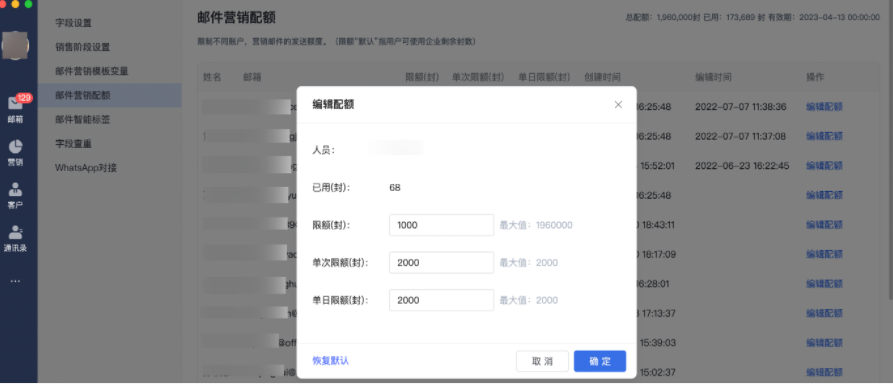Viewport: 893px width, 384px height.
Task: Go to 字段查重 settings item
Action: tap(73, 144)
